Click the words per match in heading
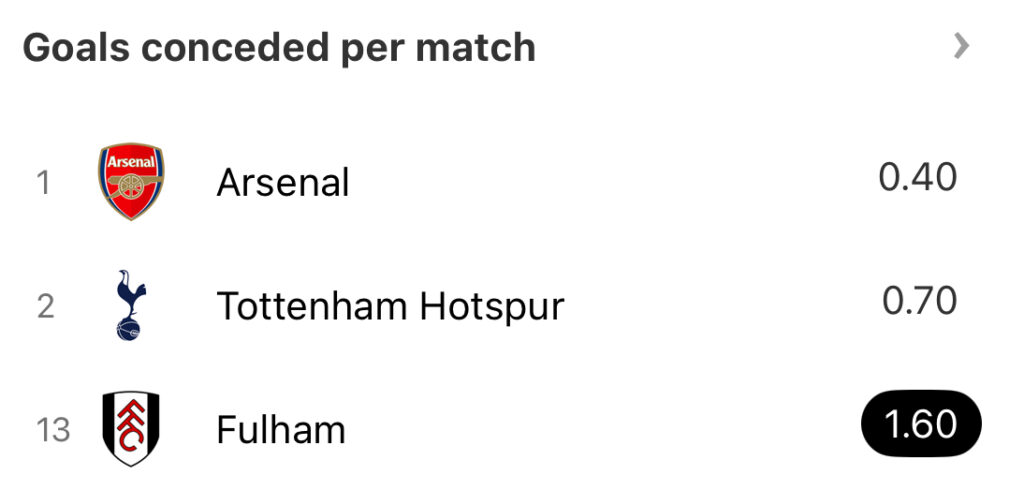1024x490 pixels. 439,47
